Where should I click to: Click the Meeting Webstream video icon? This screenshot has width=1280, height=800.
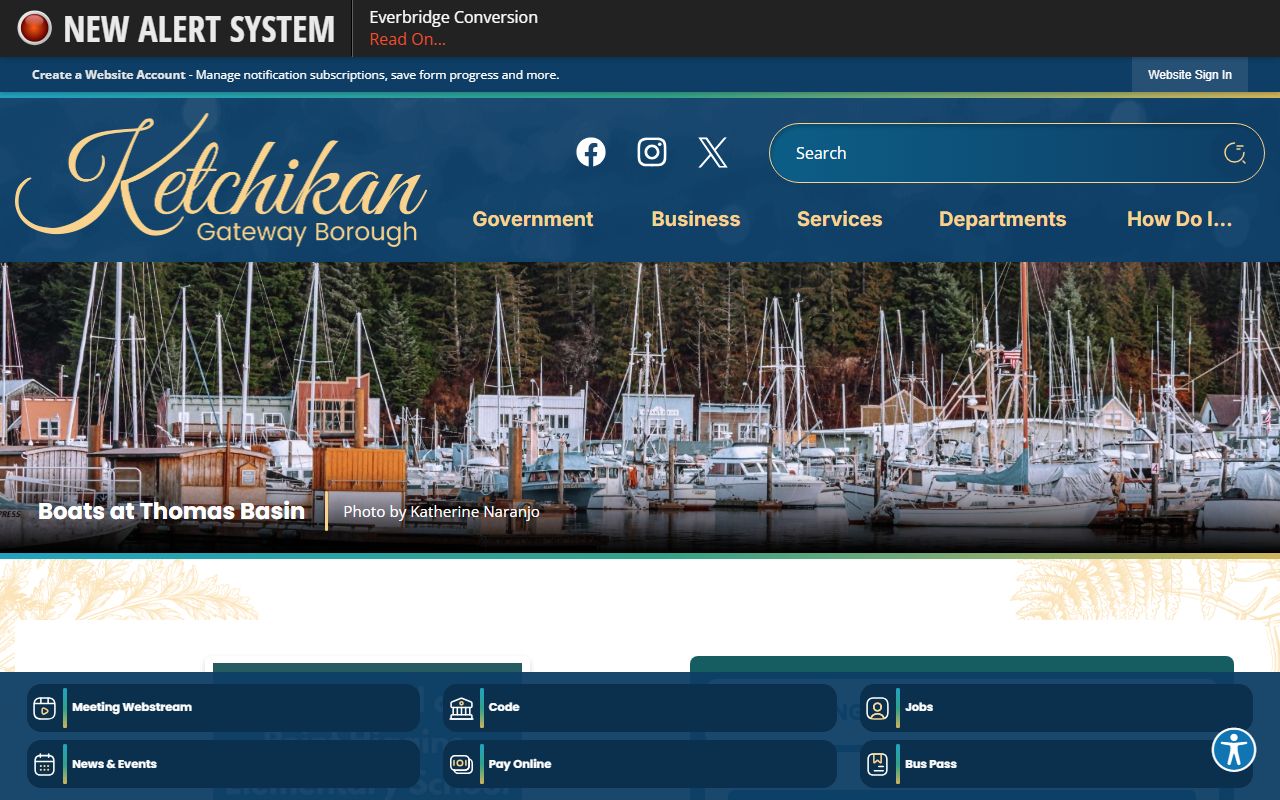(44, 708)
